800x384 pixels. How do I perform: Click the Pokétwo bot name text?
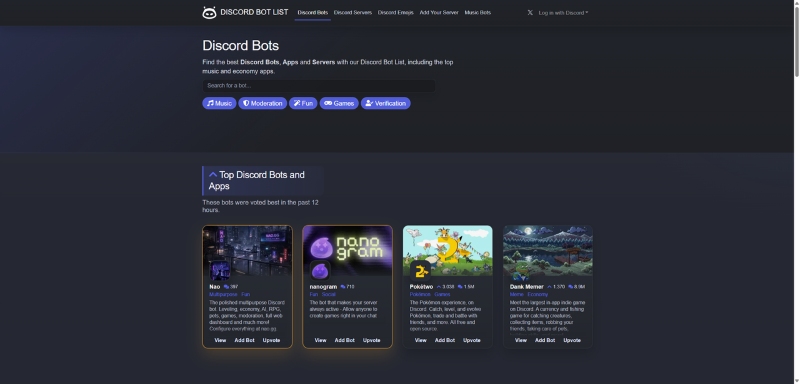(x=421, y=287)
